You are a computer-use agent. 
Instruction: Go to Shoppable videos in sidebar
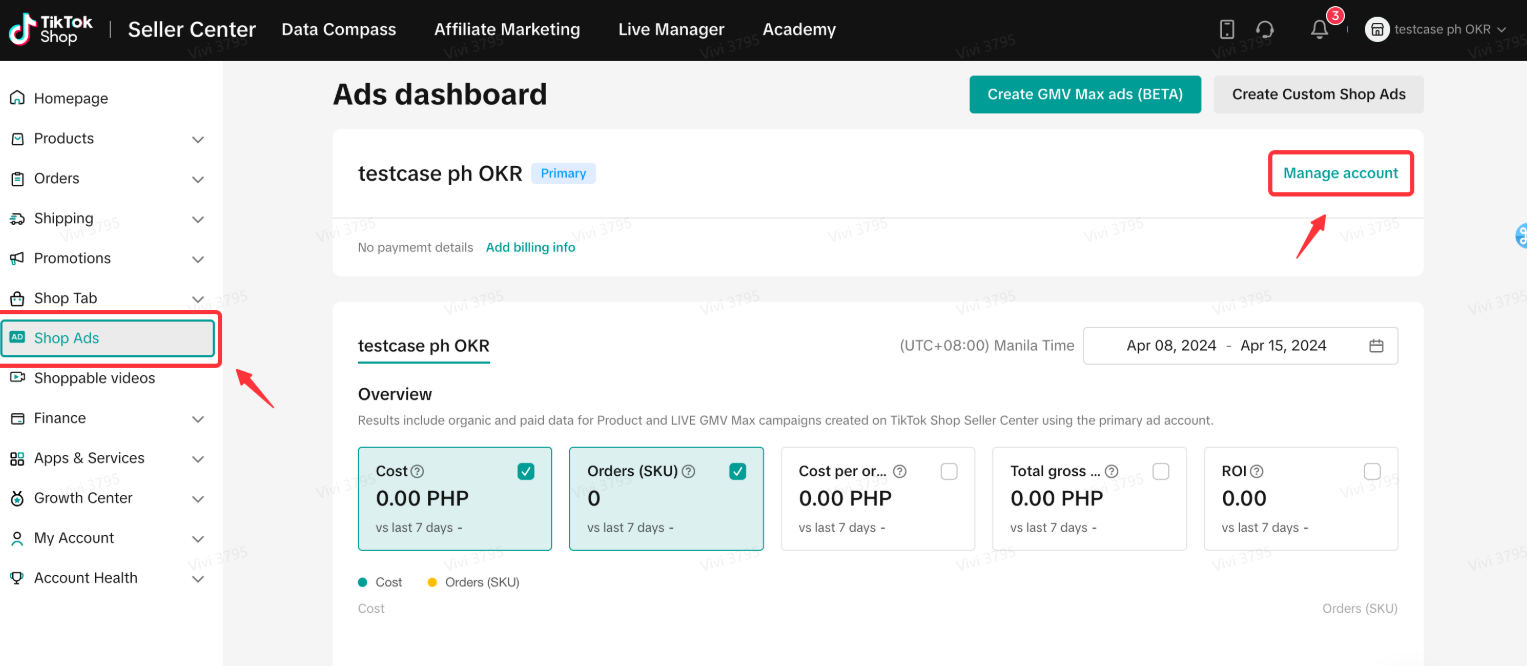coord(94,378)
